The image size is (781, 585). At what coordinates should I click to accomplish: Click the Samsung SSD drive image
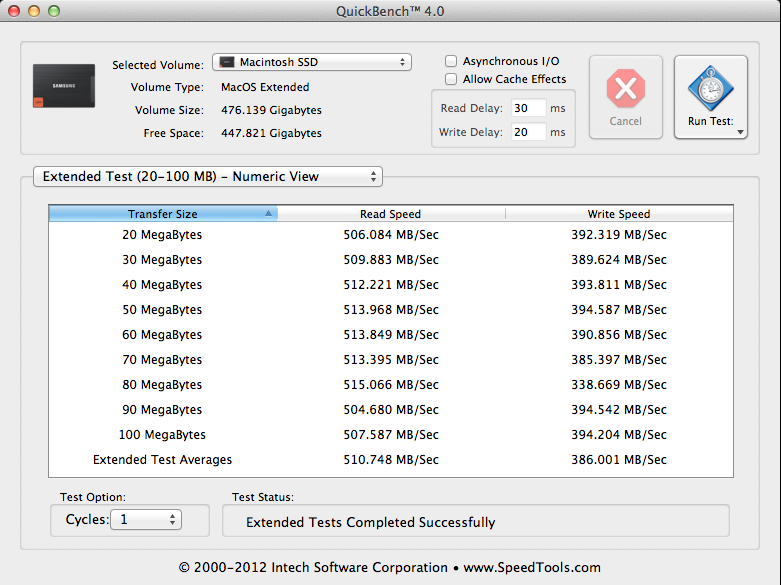click(x=64, y=86)
